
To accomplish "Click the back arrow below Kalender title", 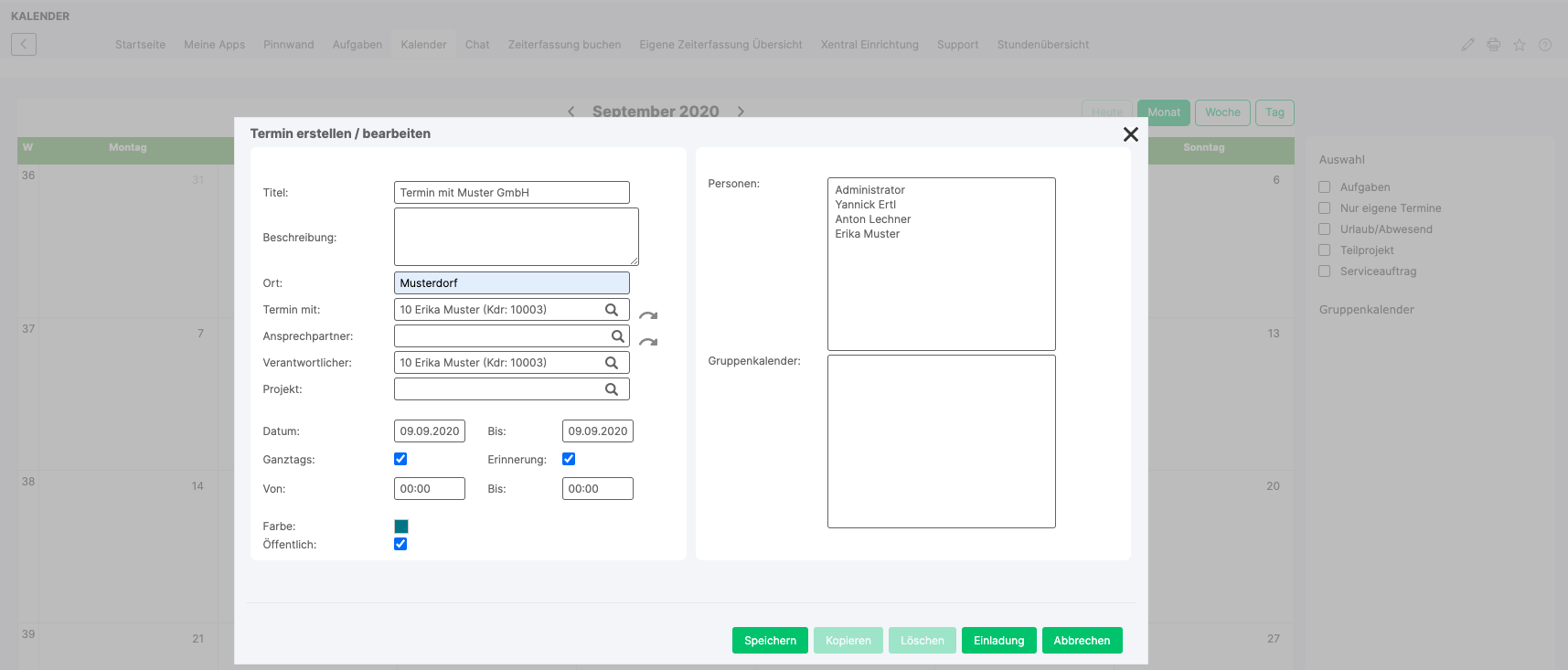I will coord(24,44).
